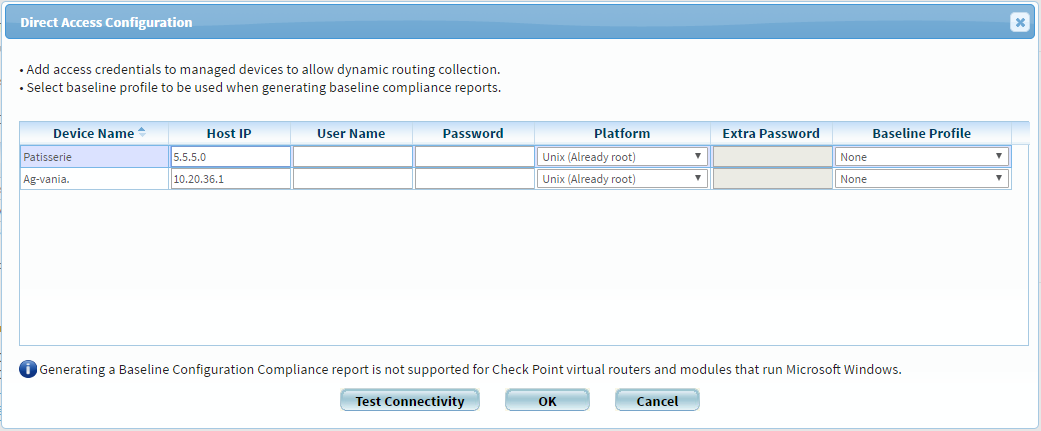
Task: Expand Baseline Profile dropdown for Patisserie
Action: 921,157
